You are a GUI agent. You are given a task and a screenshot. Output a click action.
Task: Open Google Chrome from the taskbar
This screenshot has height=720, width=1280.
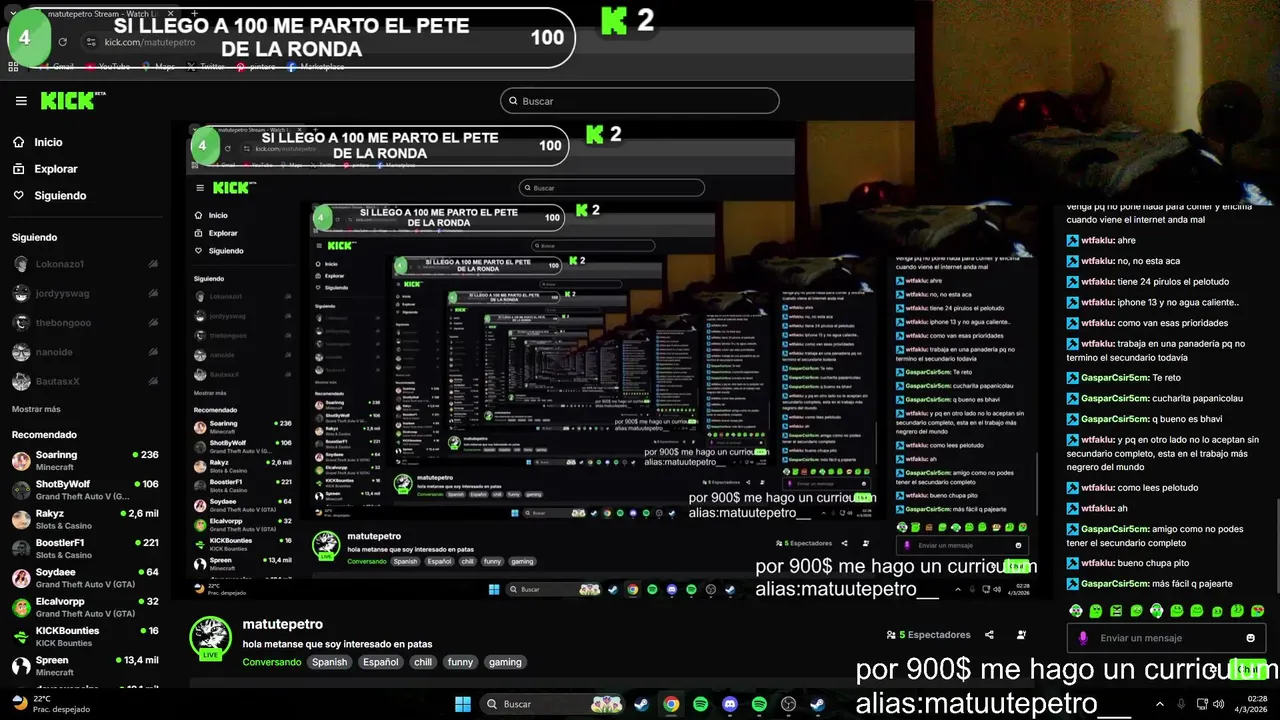[x=671, y=704]
